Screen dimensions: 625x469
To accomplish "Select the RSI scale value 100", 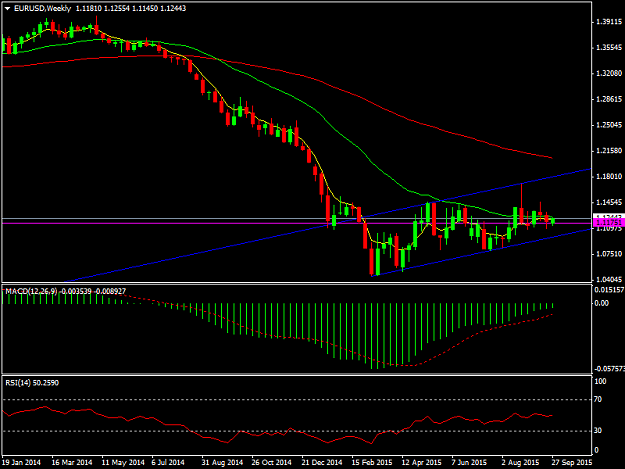I will tap(600, 382).
